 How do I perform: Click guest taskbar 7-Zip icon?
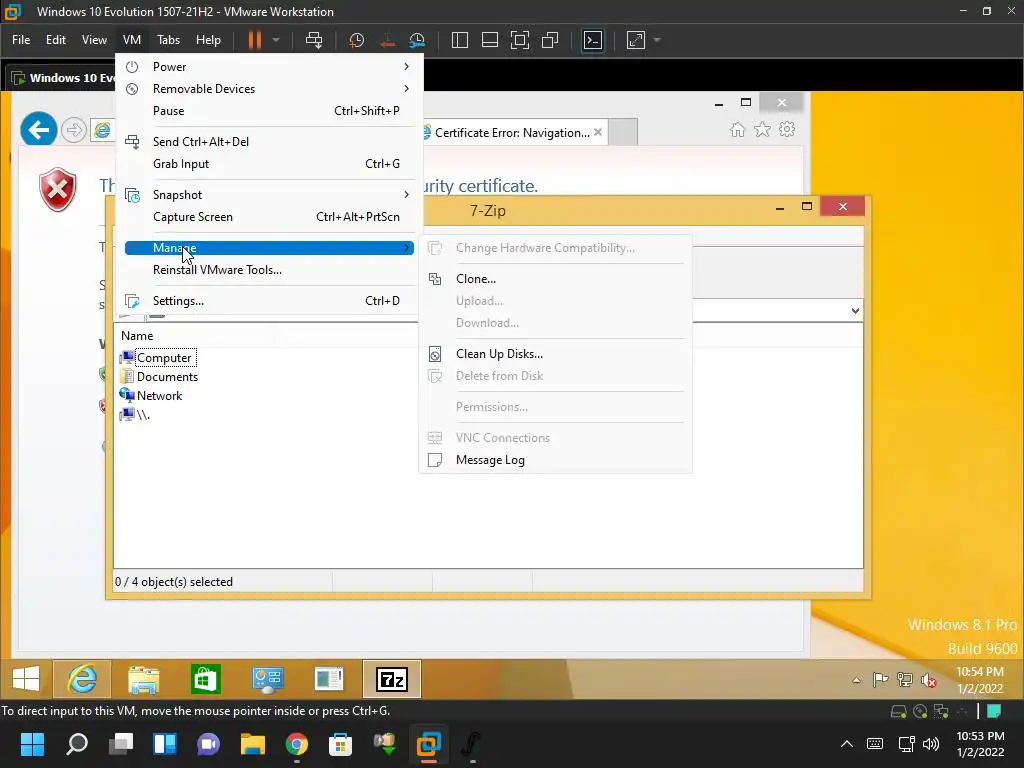(x=391, y=679)
